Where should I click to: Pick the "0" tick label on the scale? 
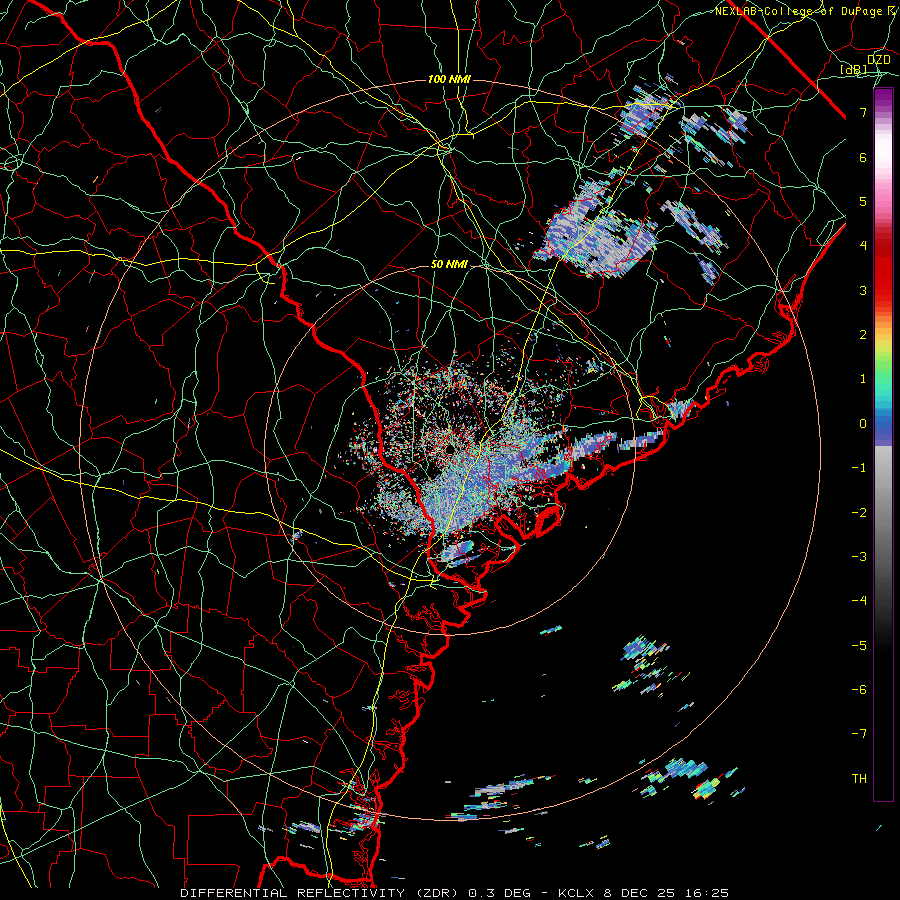coord(863,424)
